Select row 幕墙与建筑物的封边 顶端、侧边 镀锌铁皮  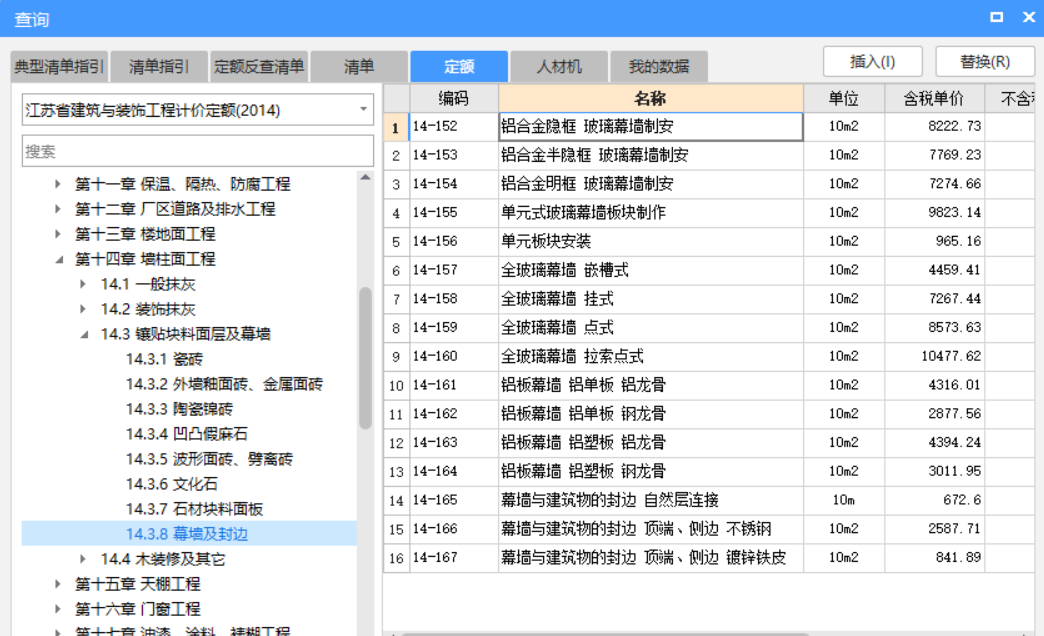pos(651,557)
